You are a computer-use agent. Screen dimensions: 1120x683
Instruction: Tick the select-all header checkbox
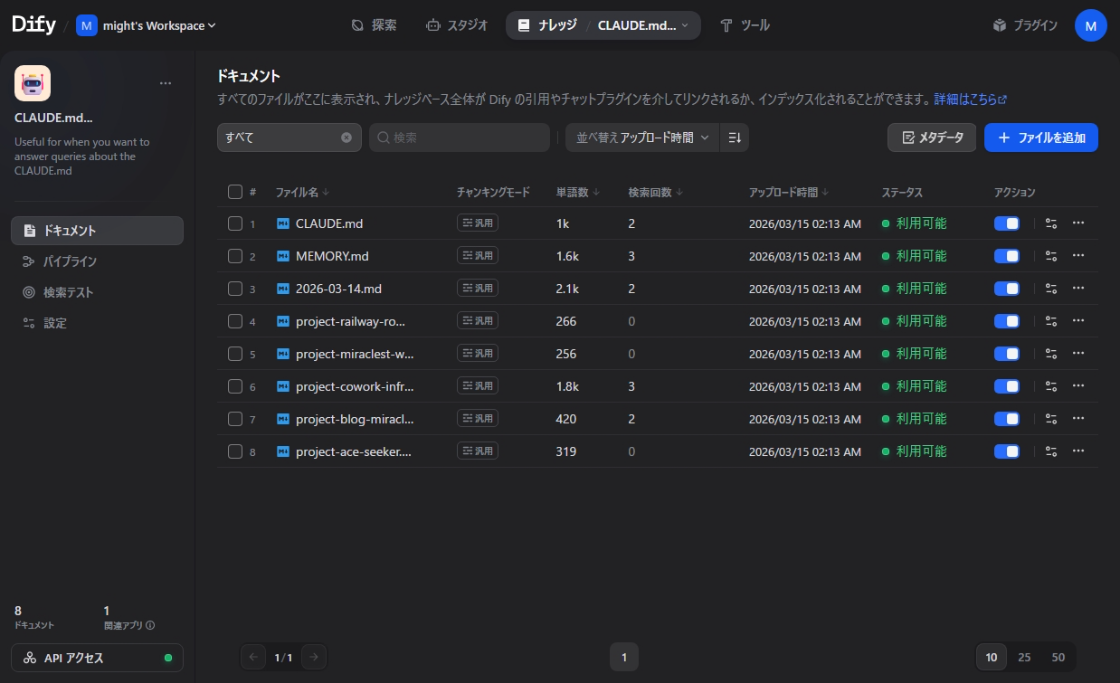235,192
